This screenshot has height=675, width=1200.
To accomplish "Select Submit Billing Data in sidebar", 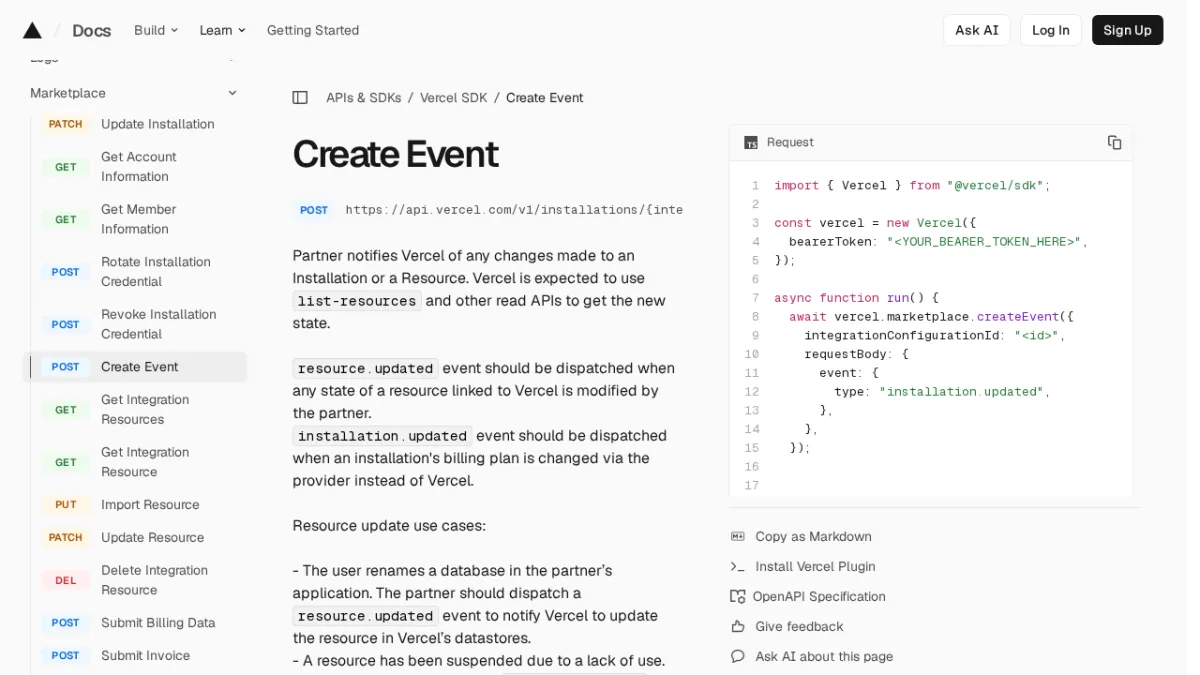I will point(158,623).
